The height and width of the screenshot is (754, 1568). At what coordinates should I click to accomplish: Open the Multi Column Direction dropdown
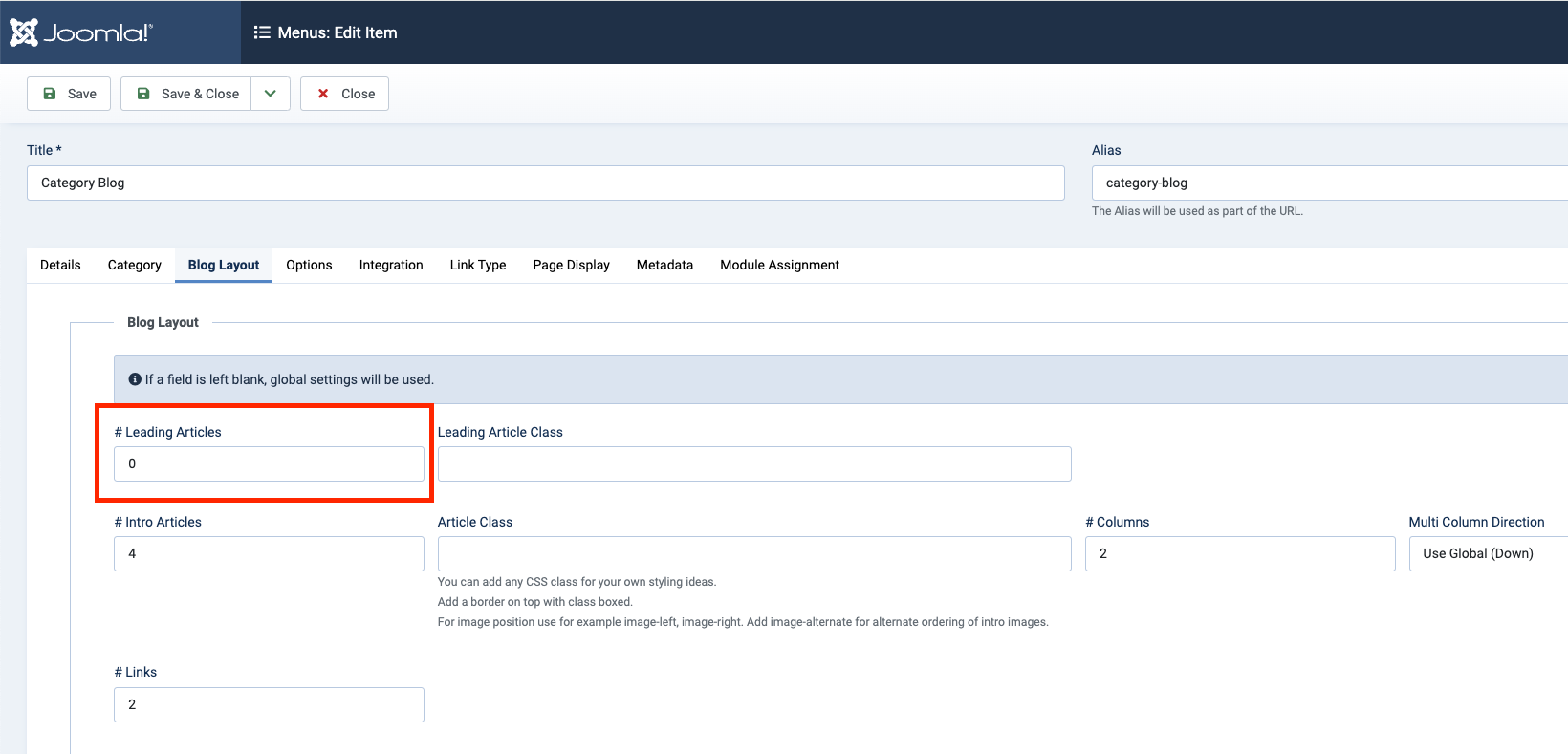[x=1487, y=553]
